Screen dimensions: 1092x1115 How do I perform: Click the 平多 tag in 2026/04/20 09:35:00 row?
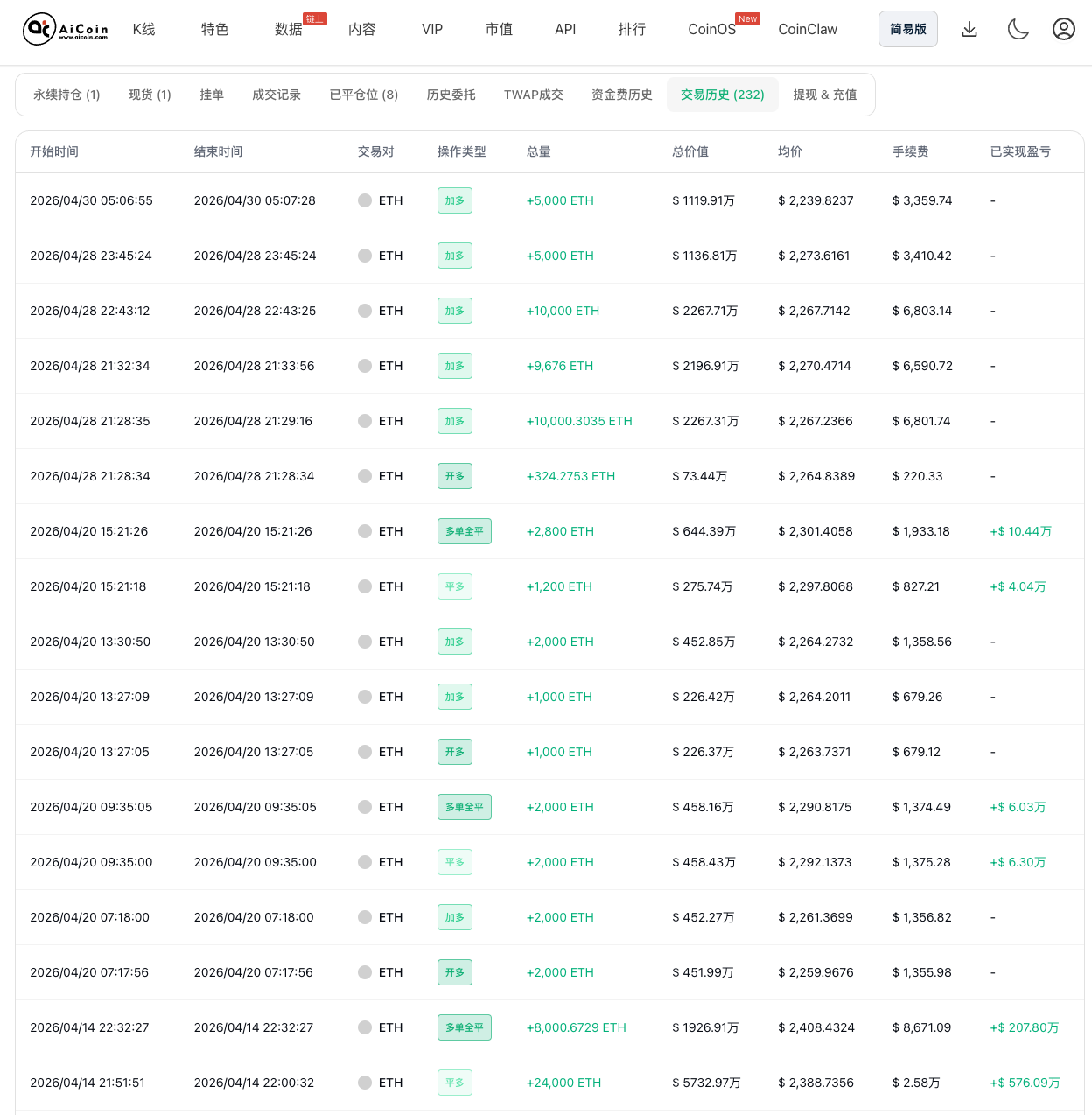tap(455, 862)
